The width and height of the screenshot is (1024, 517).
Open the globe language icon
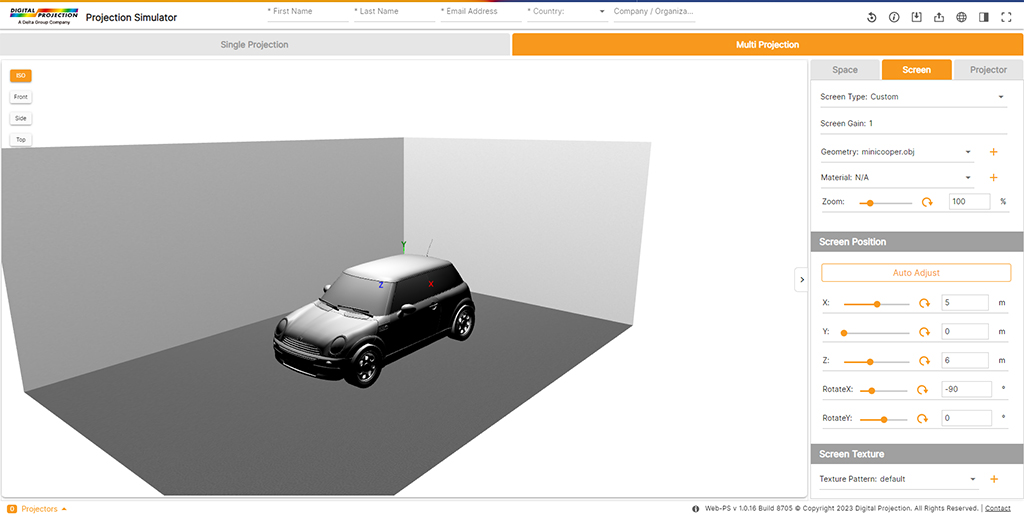click(x=961, y=17)
